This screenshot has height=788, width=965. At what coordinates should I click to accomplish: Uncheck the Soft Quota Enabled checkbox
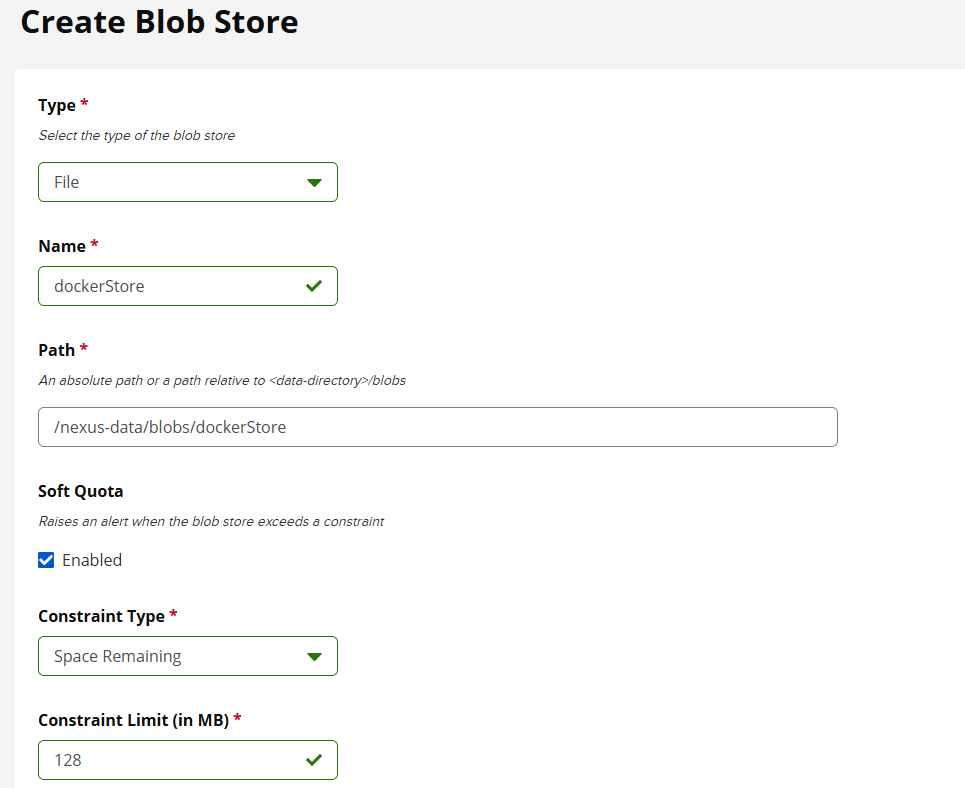[x=46, y=560]
